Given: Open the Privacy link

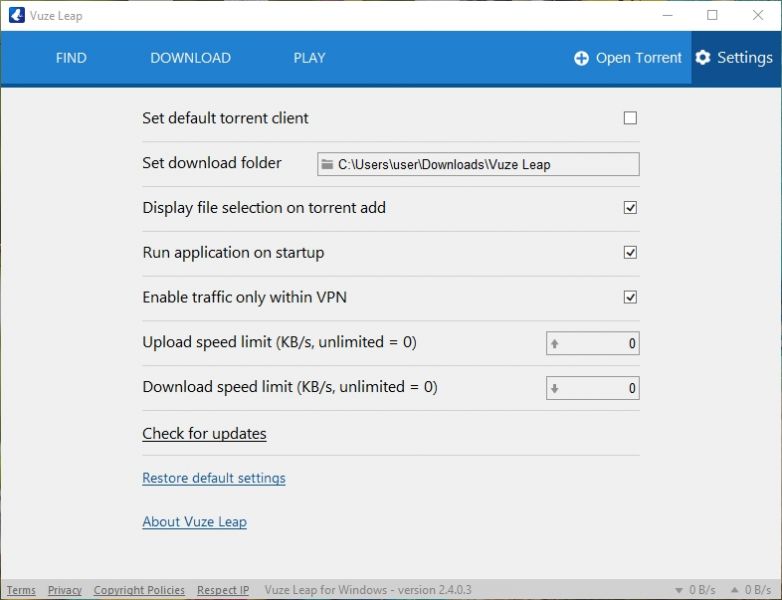Looking at the screenshot, I should 65,590.
